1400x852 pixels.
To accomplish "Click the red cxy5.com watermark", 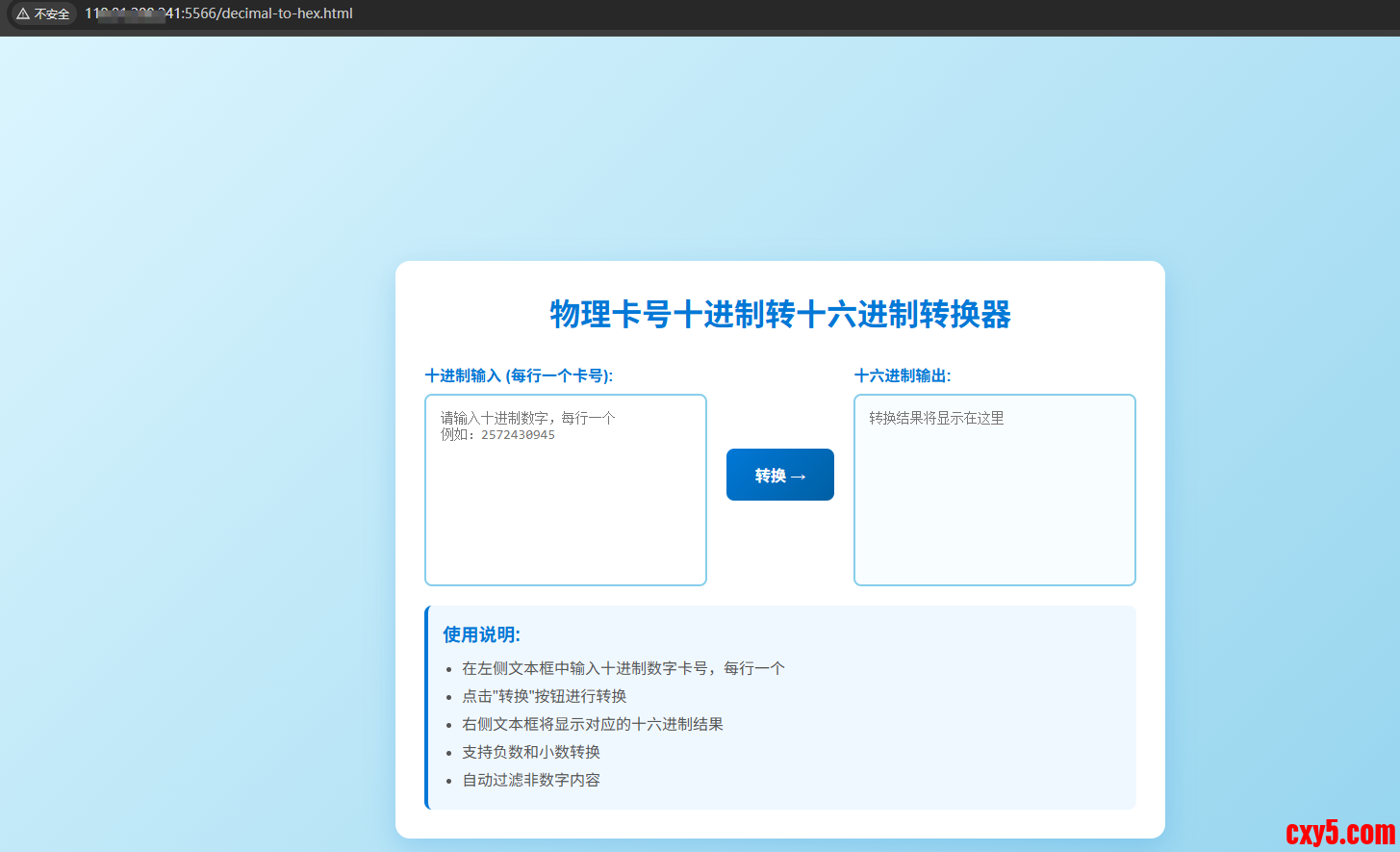I will pos(1339,832).
